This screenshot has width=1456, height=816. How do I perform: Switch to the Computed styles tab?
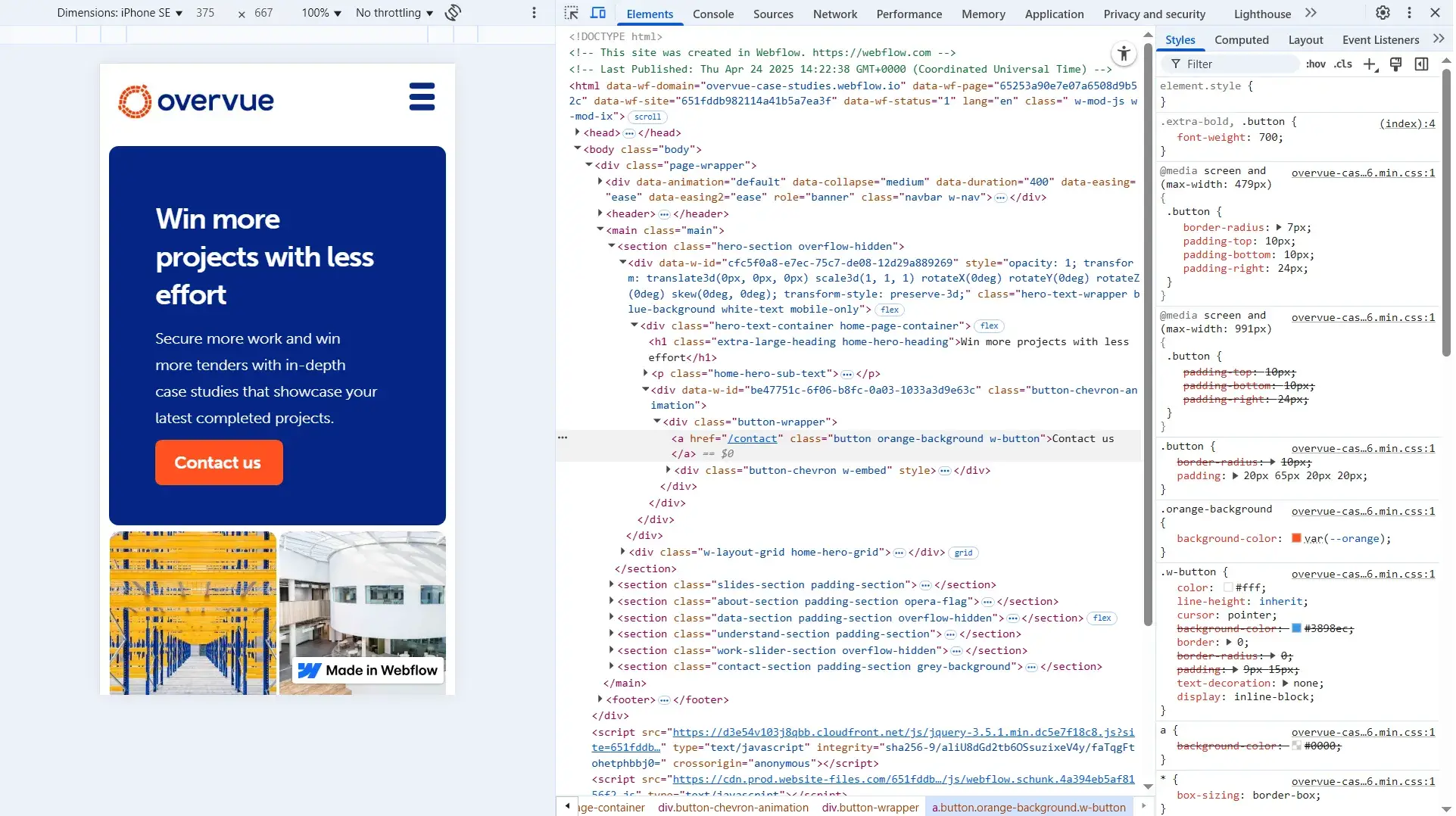[x=1241, y=39]
